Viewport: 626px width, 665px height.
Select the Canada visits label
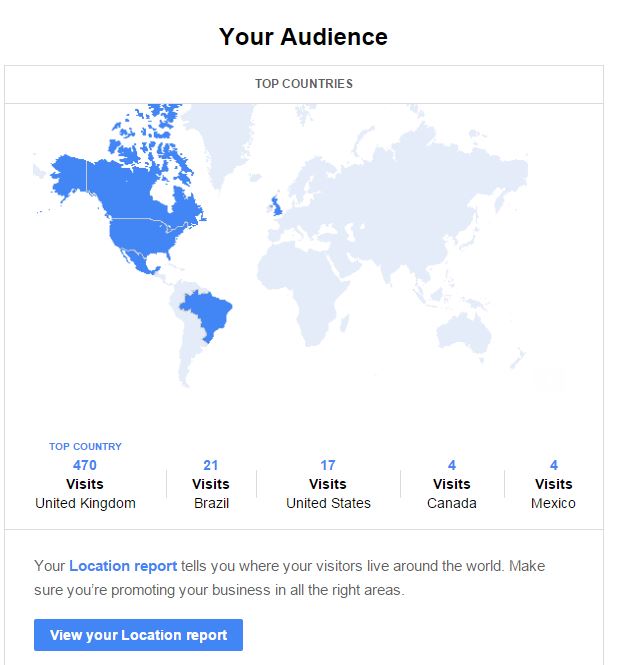click(x=452, y=503)
